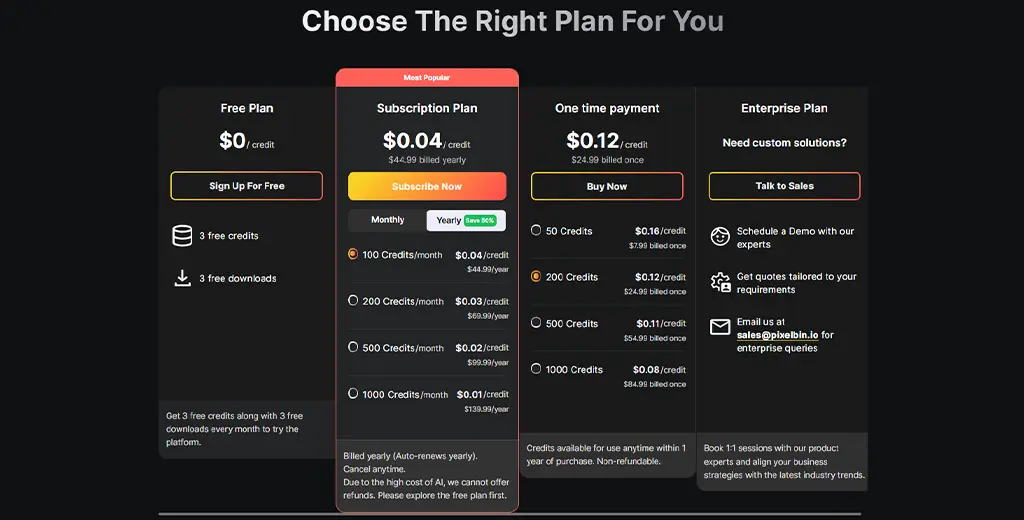Choose the 500 Credits/month subscription
This screenshot has height=520, width=1024.
353,347
